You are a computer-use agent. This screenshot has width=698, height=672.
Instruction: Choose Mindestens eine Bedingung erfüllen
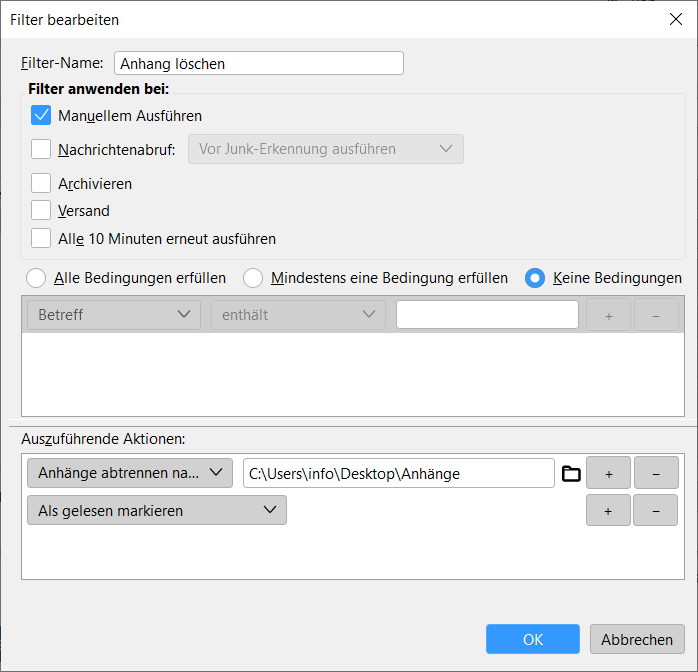(x=253, y=278)
